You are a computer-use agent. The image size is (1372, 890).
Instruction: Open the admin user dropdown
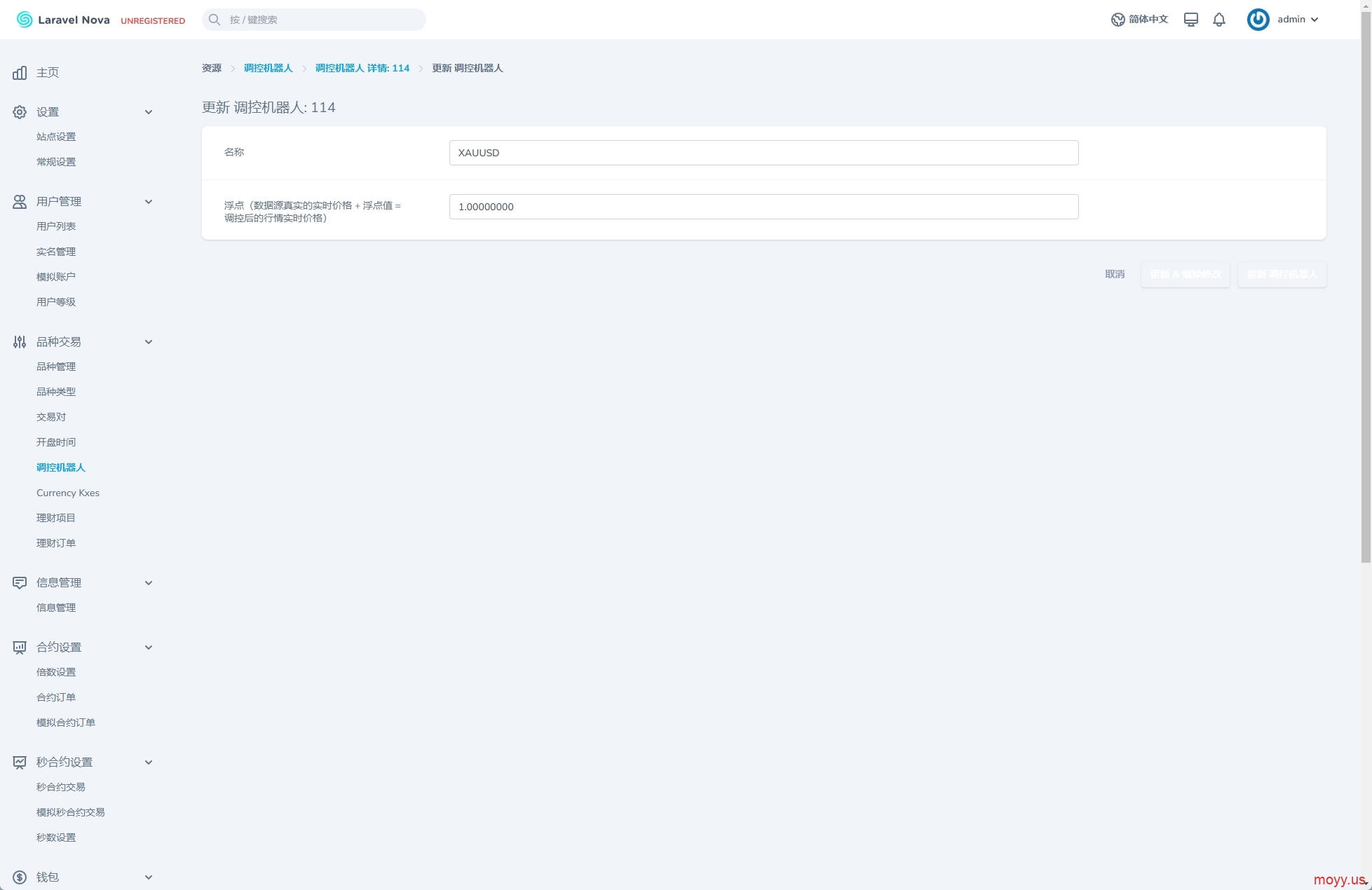1283,20
